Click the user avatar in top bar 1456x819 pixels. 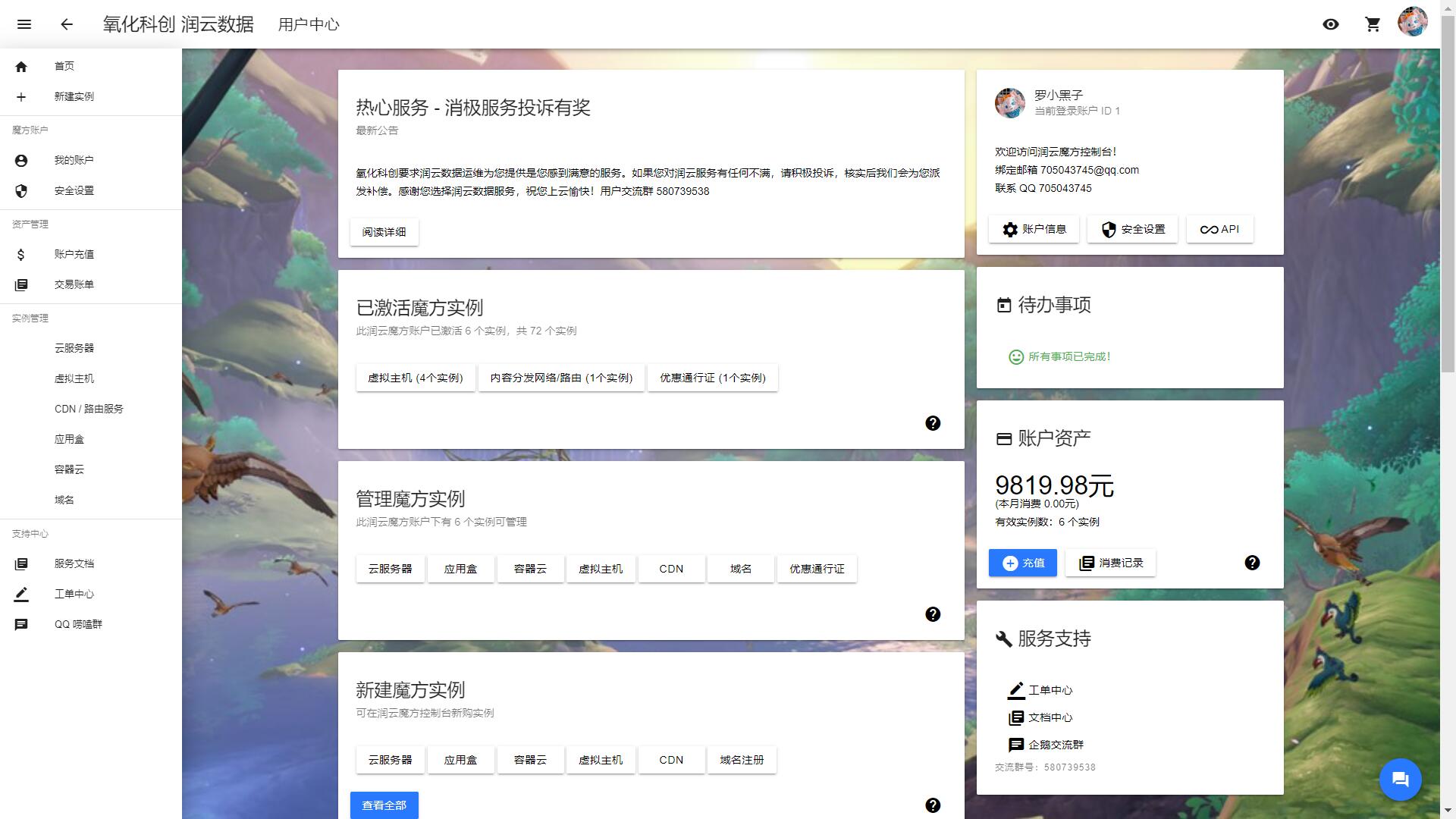[1413, 22]
